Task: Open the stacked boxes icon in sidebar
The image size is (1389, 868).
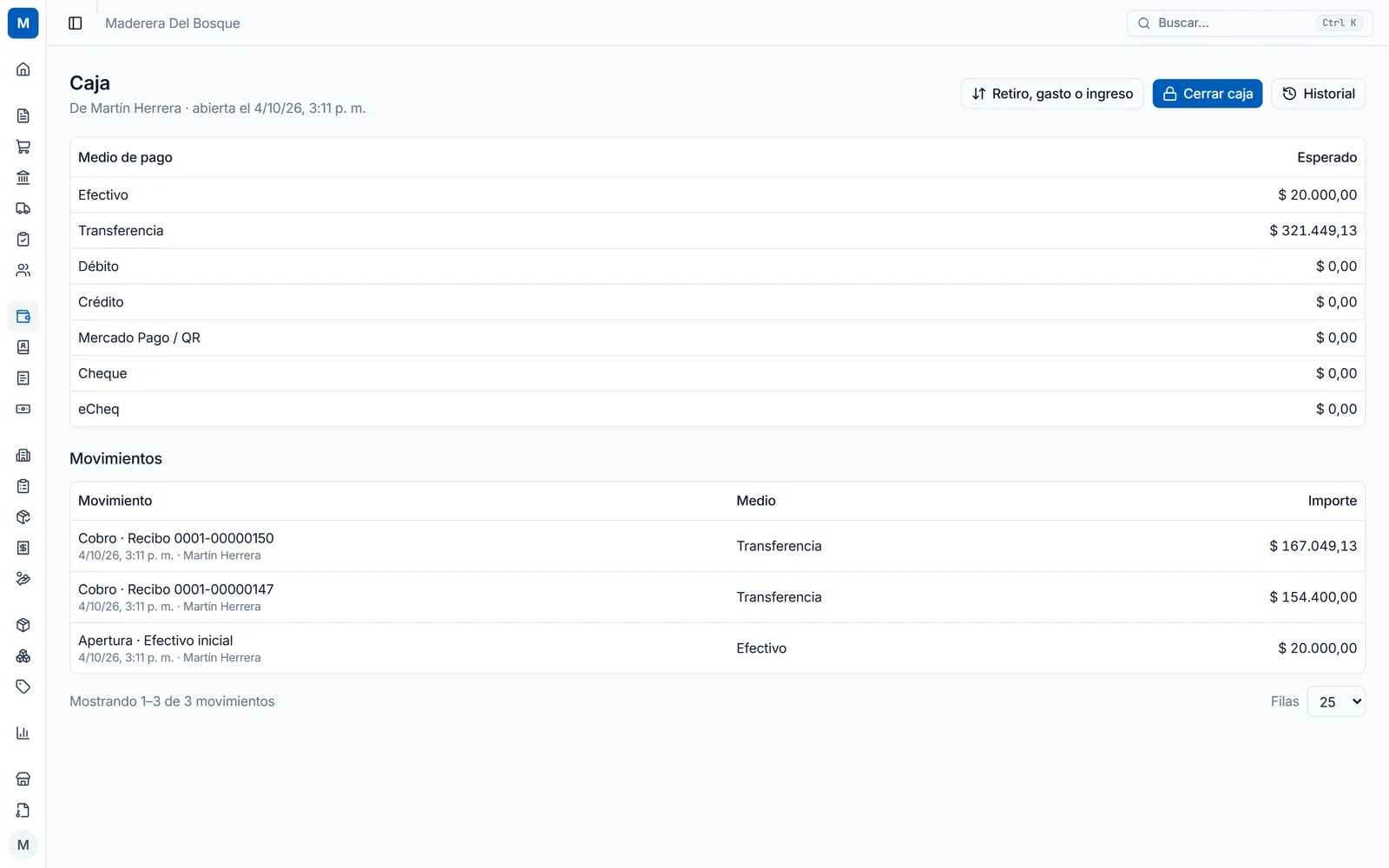Action: [x=23, y=656]
